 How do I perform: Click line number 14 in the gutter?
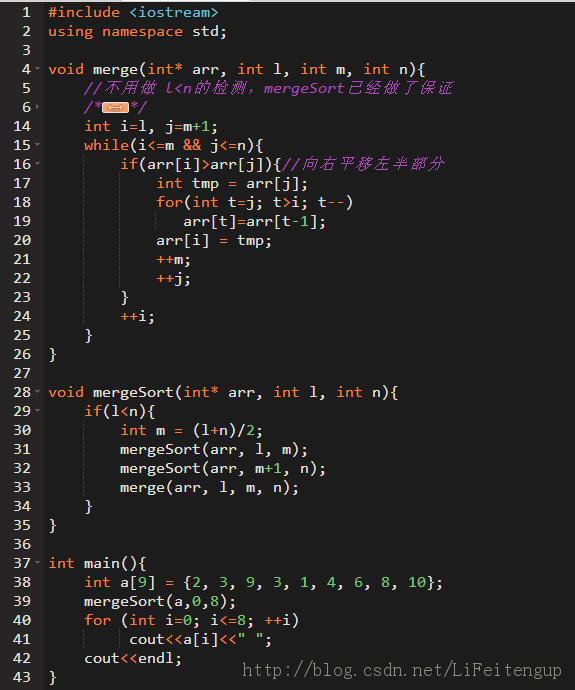(22, 126)
